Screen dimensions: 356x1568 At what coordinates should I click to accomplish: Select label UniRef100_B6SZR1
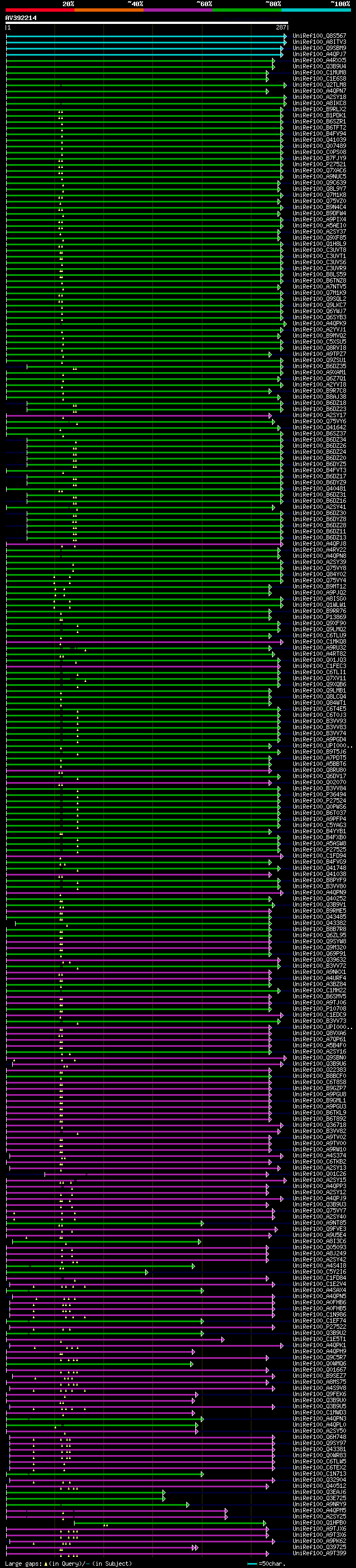(319, 121)
